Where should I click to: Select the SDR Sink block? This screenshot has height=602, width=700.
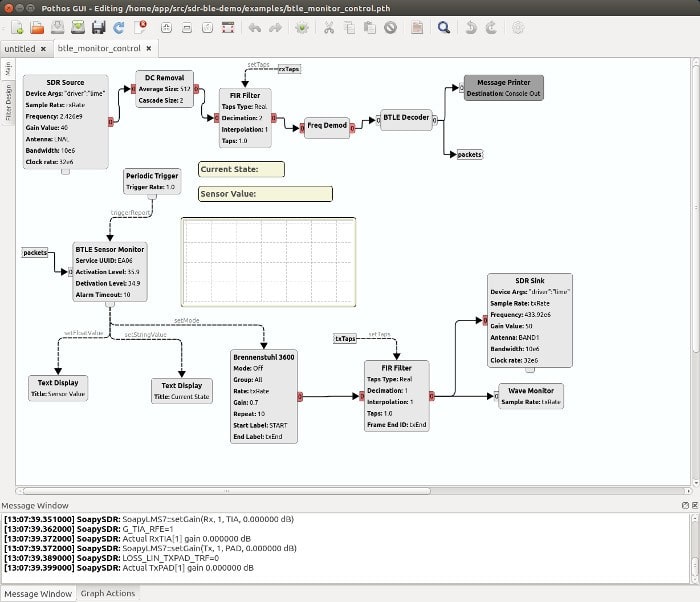[x=529, y=320]
